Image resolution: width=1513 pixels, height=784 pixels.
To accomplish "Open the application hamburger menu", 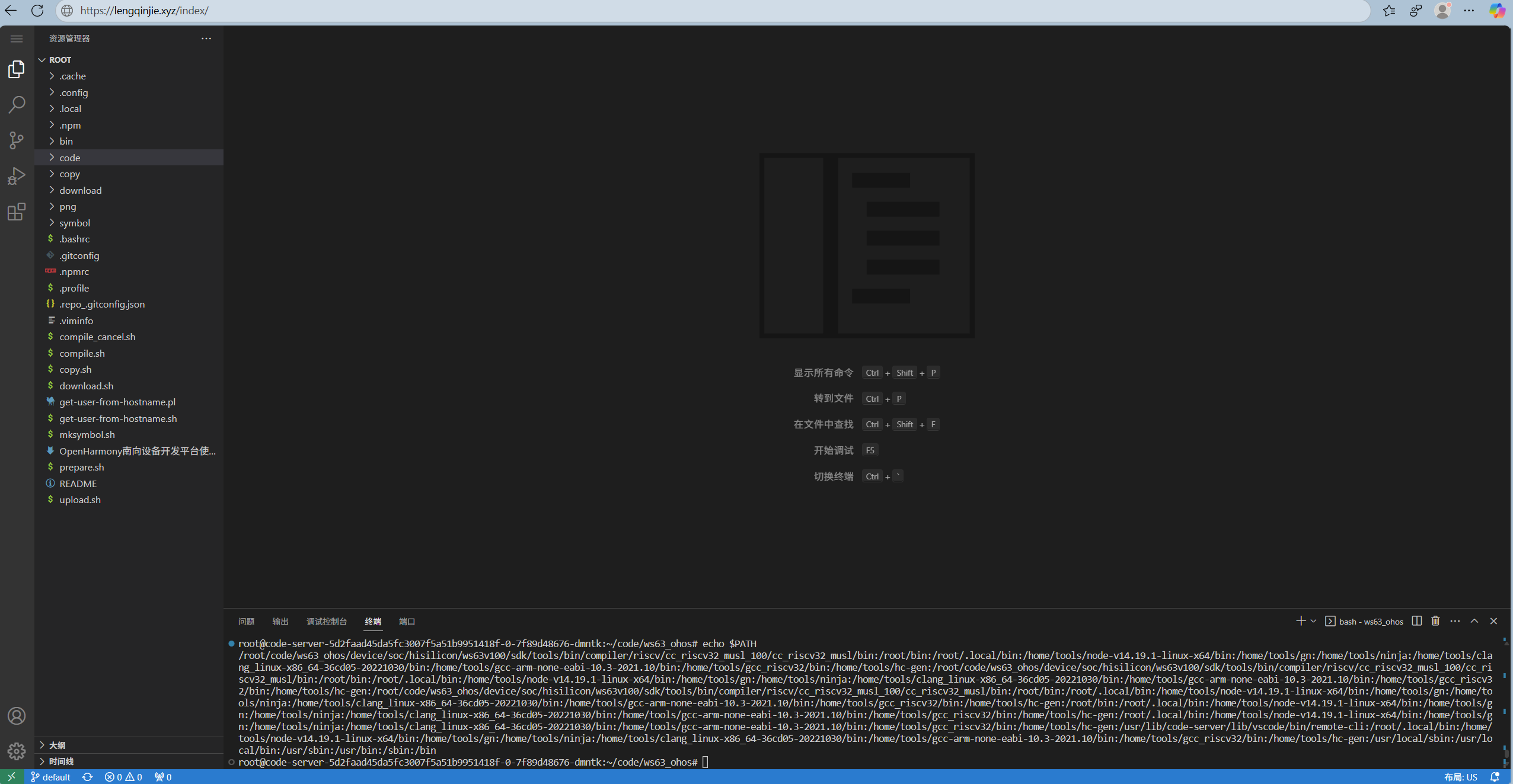I will point(17,39).
